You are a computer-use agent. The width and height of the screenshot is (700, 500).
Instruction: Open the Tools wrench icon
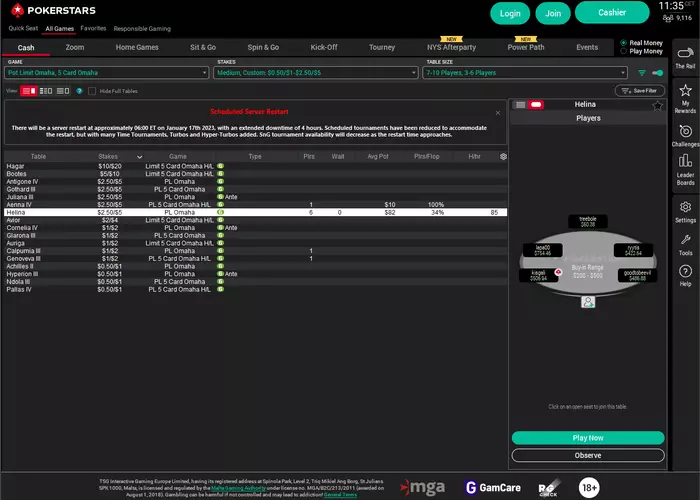[685, 245]
